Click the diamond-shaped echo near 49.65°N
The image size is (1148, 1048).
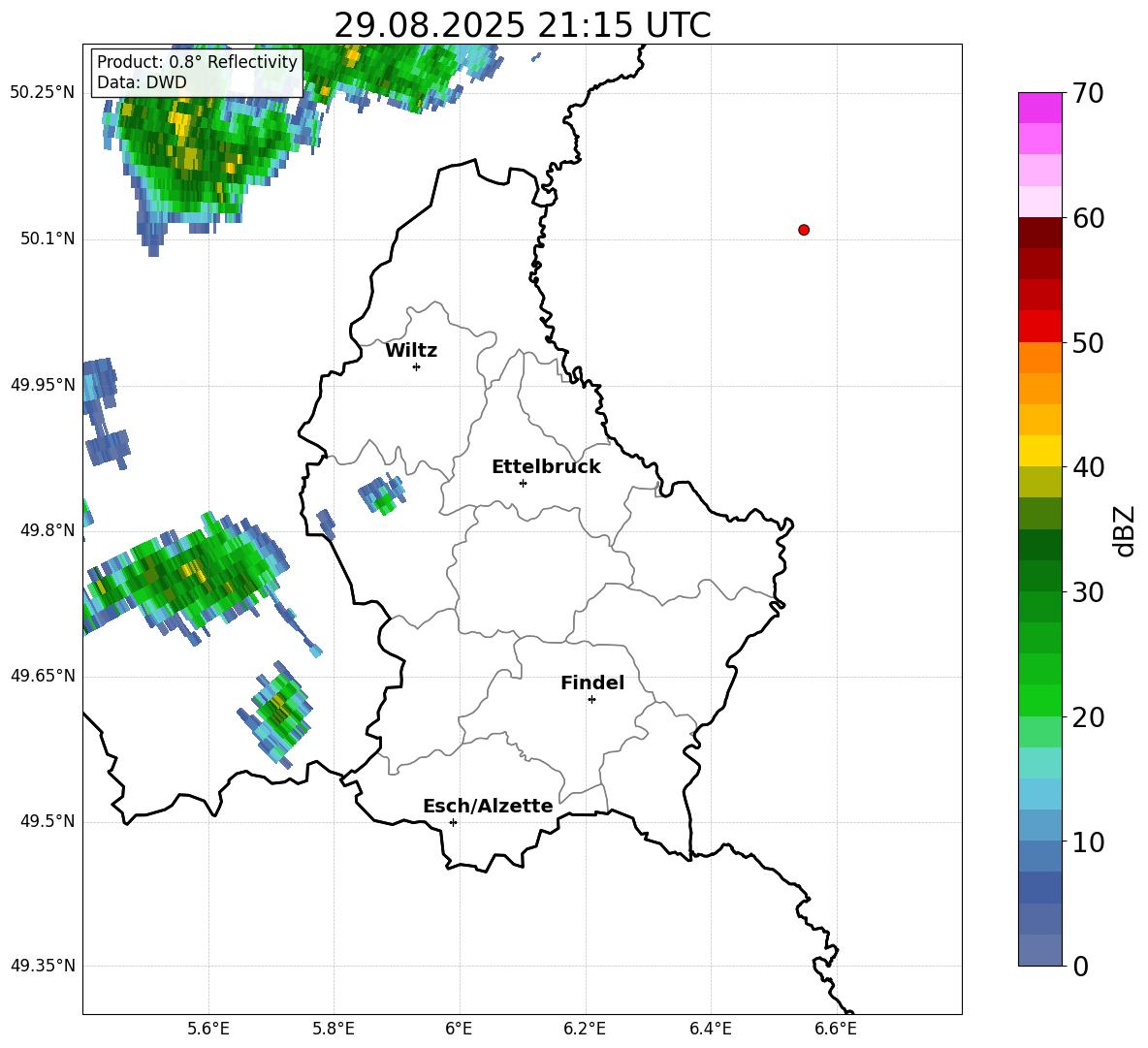point(276,713)
